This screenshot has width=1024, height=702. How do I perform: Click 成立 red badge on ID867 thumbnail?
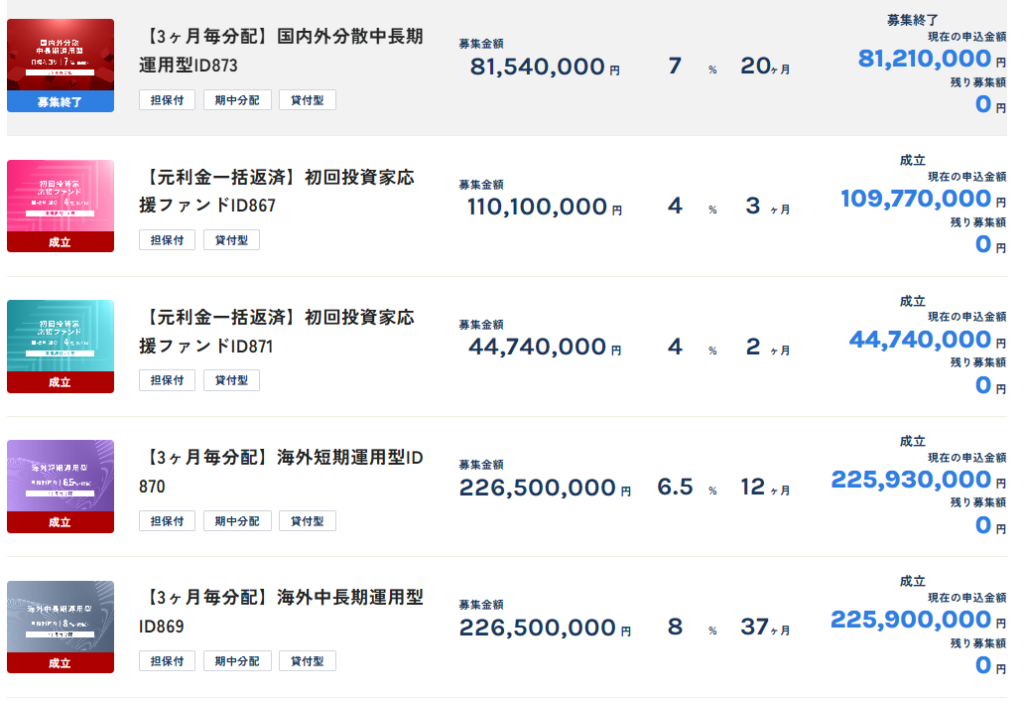[60, 242]
